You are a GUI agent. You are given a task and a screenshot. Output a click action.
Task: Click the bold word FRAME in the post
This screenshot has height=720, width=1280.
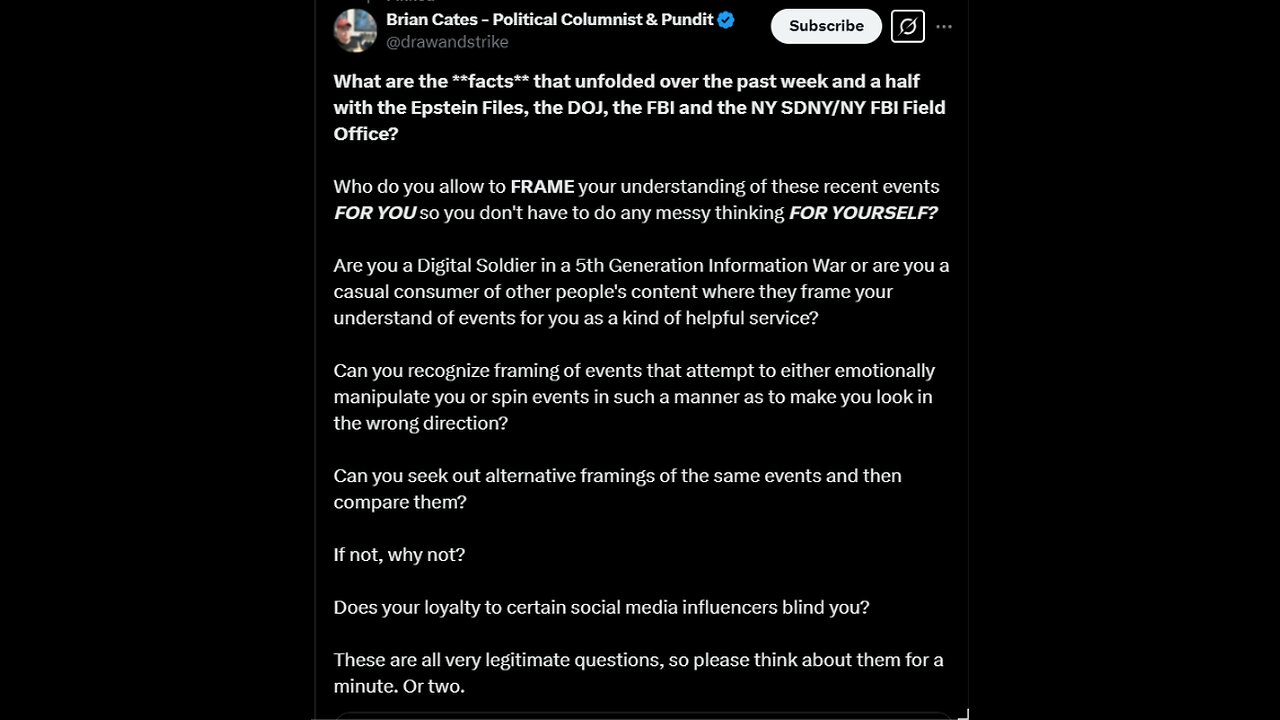click(x=542, y=186)
